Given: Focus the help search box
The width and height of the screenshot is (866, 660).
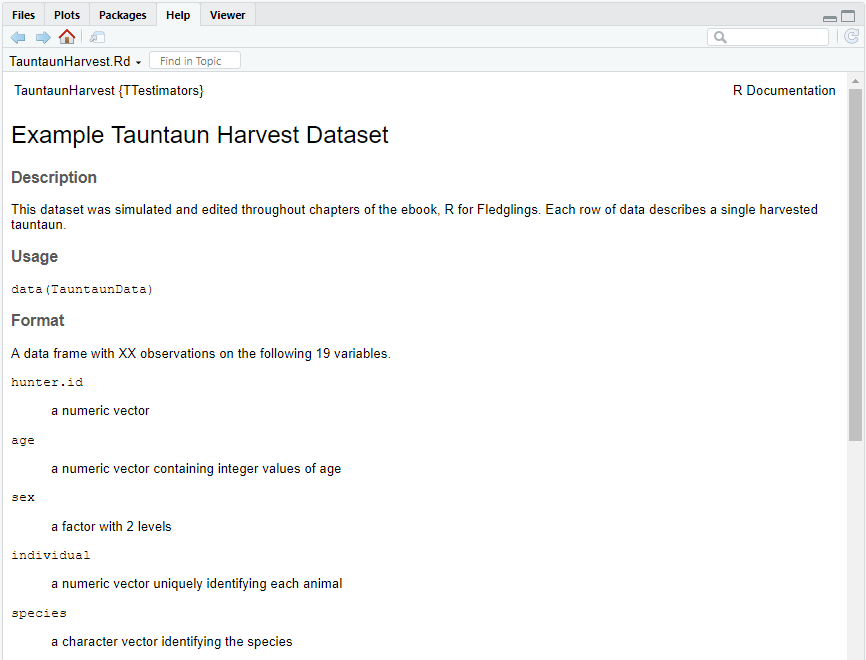Looking at the screenshot, I should point(768,37).
